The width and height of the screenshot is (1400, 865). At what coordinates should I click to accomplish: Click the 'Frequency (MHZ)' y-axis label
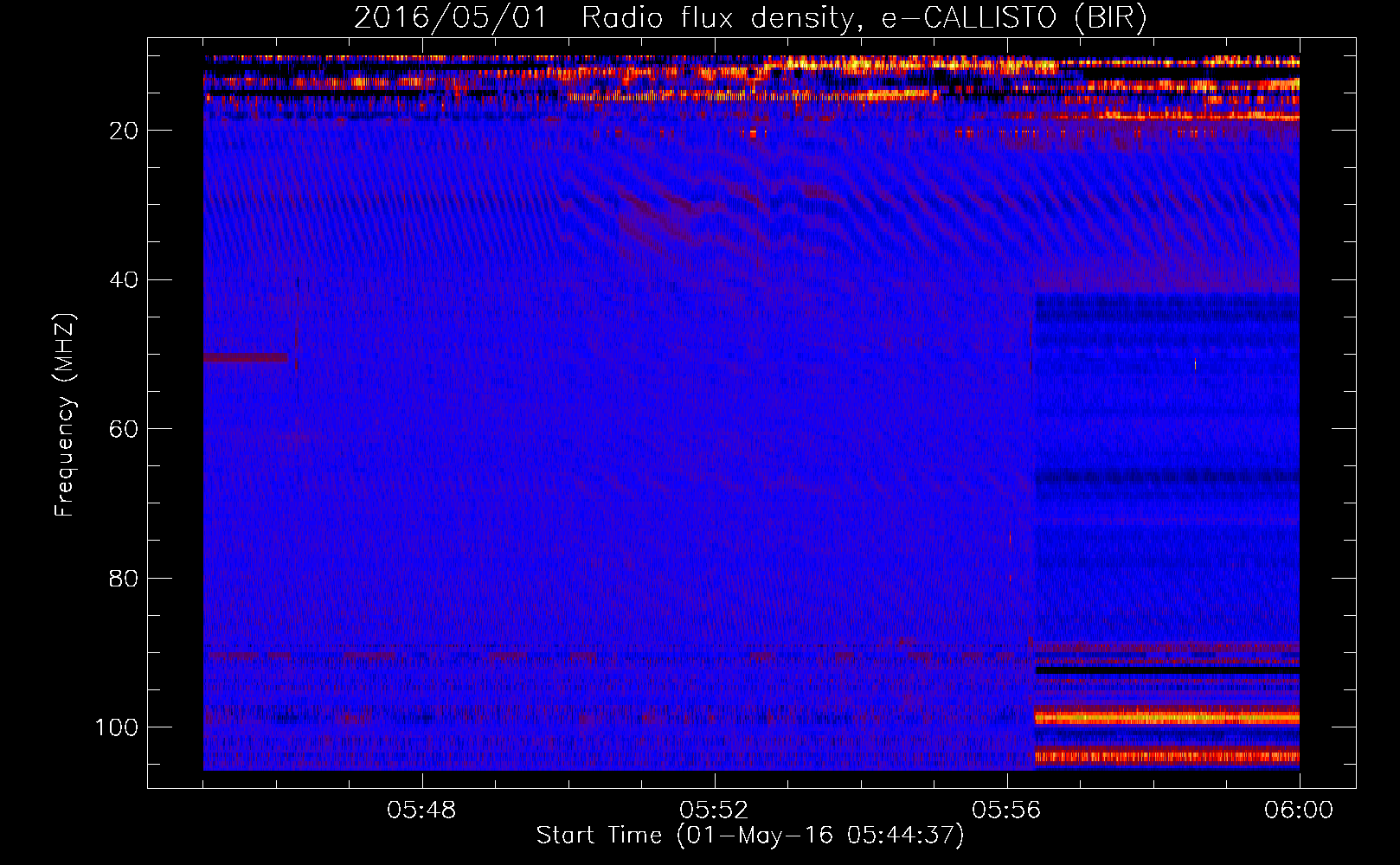click(65, 415)
